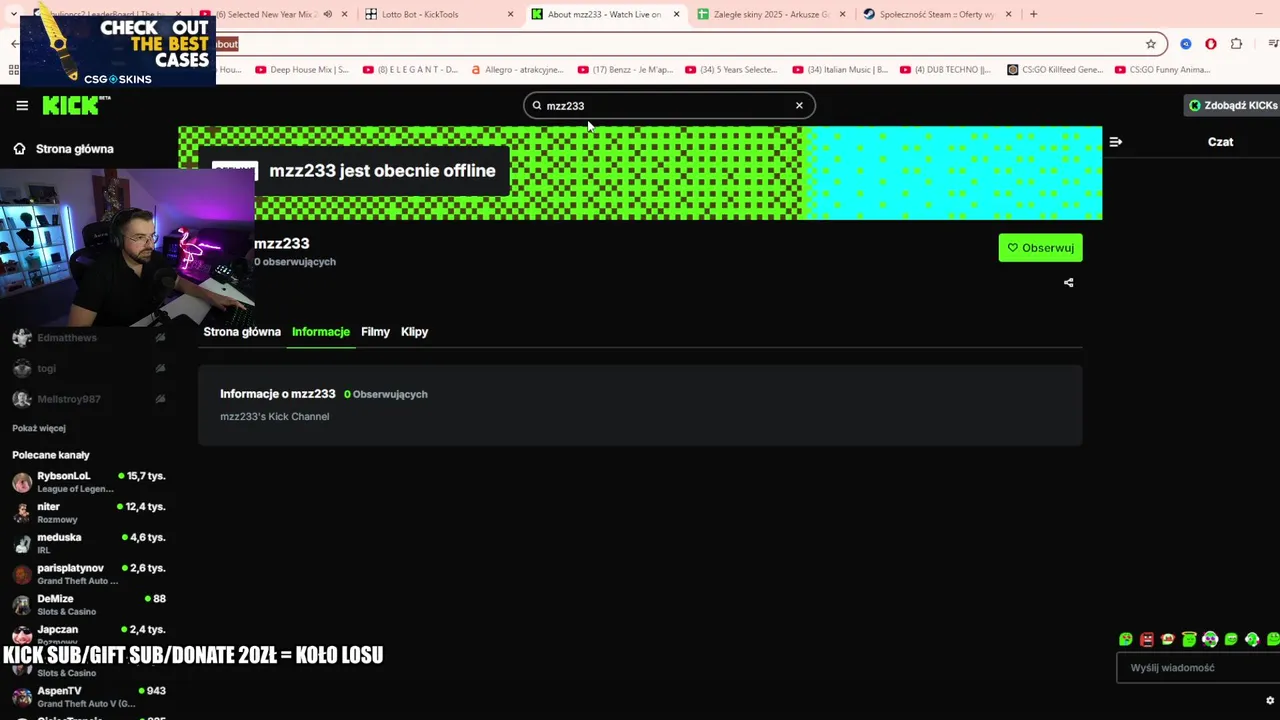This screenshot has height=720, width=1280.
Task: Switch to Lotto Bot - KickTools browser tab
Action: pos(438,14)
